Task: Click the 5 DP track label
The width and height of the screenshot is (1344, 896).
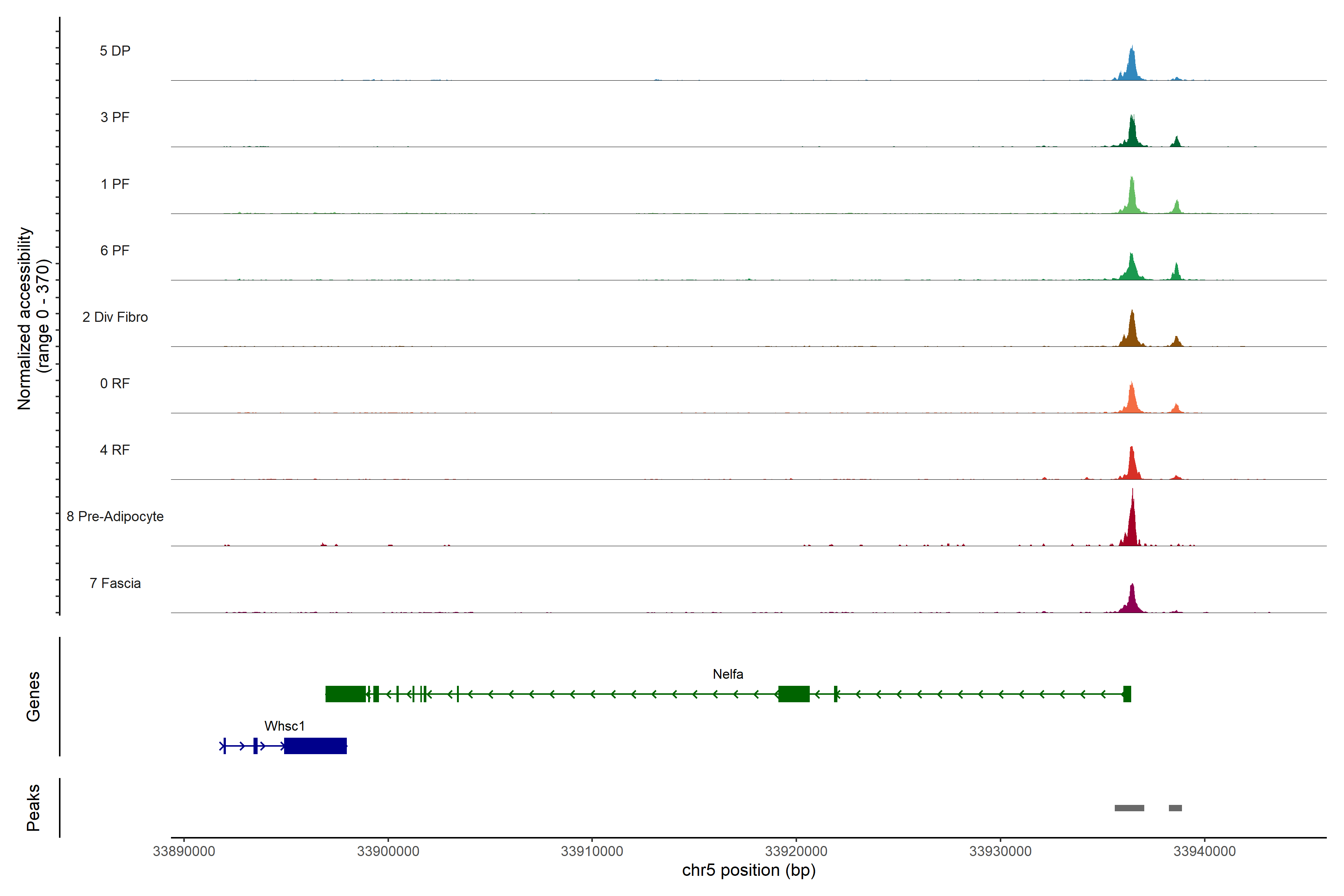Action: tap(115, 51)
